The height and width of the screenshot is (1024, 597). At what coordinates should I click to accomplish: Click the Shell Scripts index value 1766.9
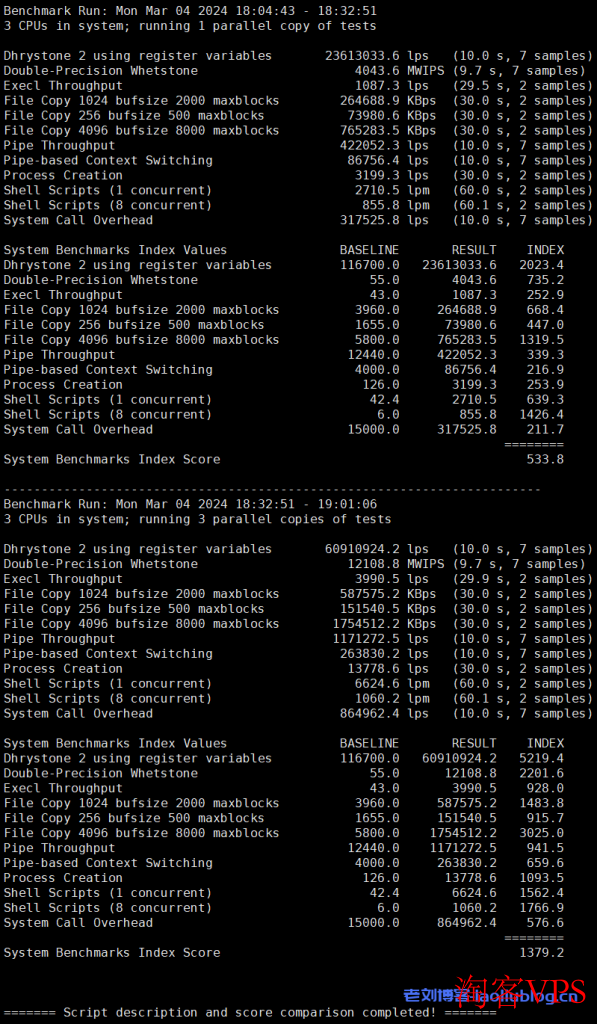point(541,908)
